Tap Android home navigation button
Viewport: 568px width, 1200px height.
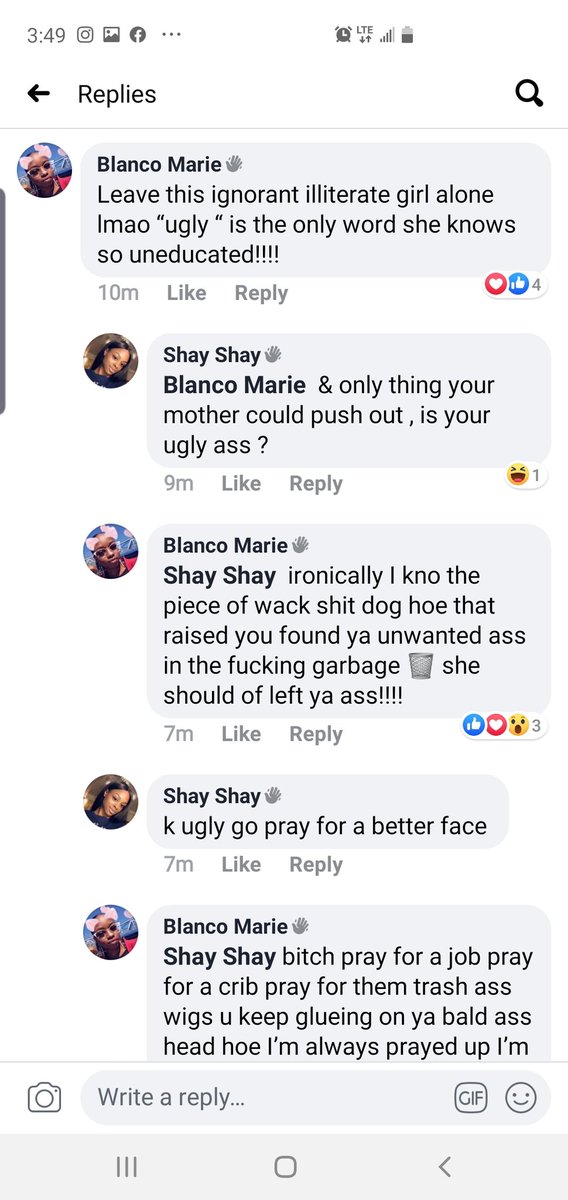pyautogui.click(x=285, y=1166)
